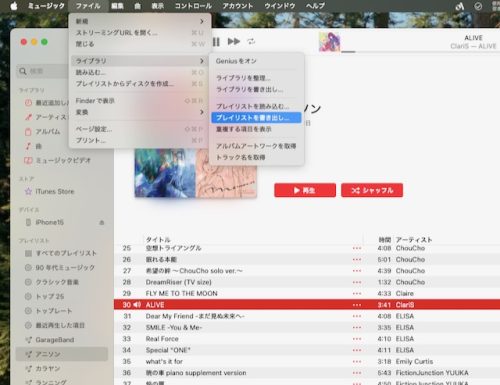Click the magnifier icon in the search field
The width and height of the screenshot is (500, 385).
[x=23, y=71]
